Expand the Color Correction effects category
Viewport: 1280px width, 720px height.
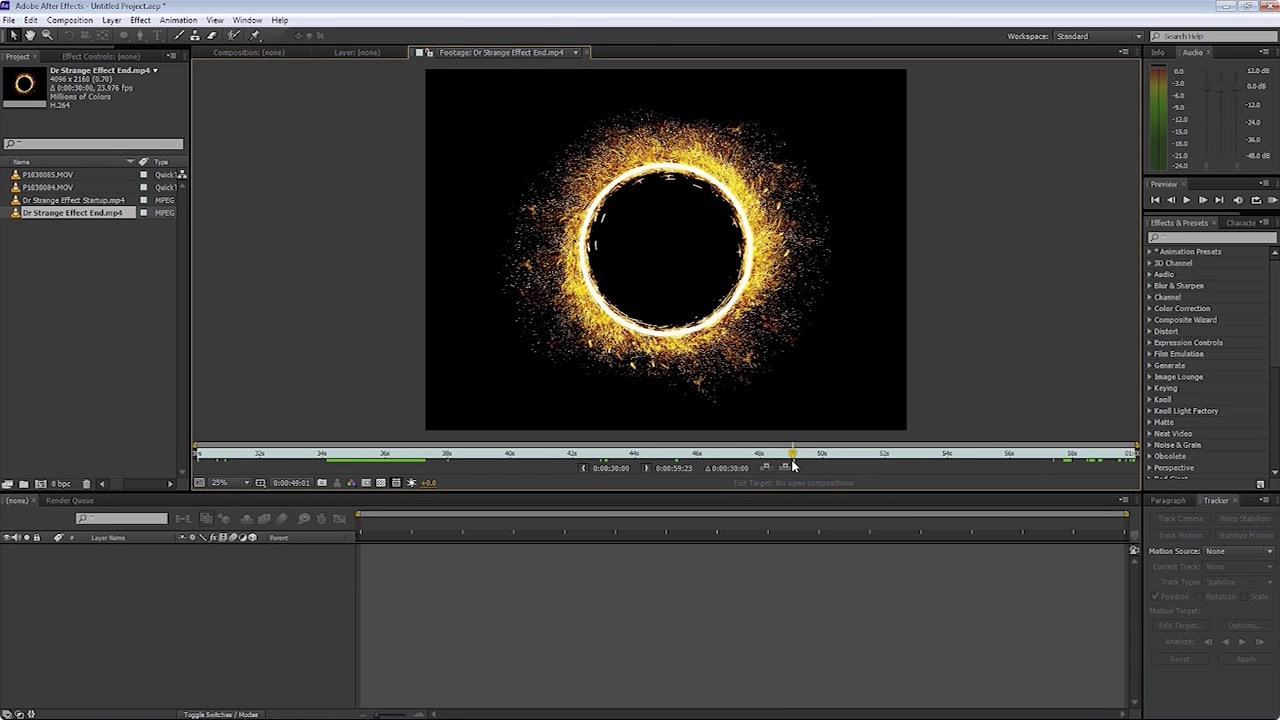pos(1182,308)
